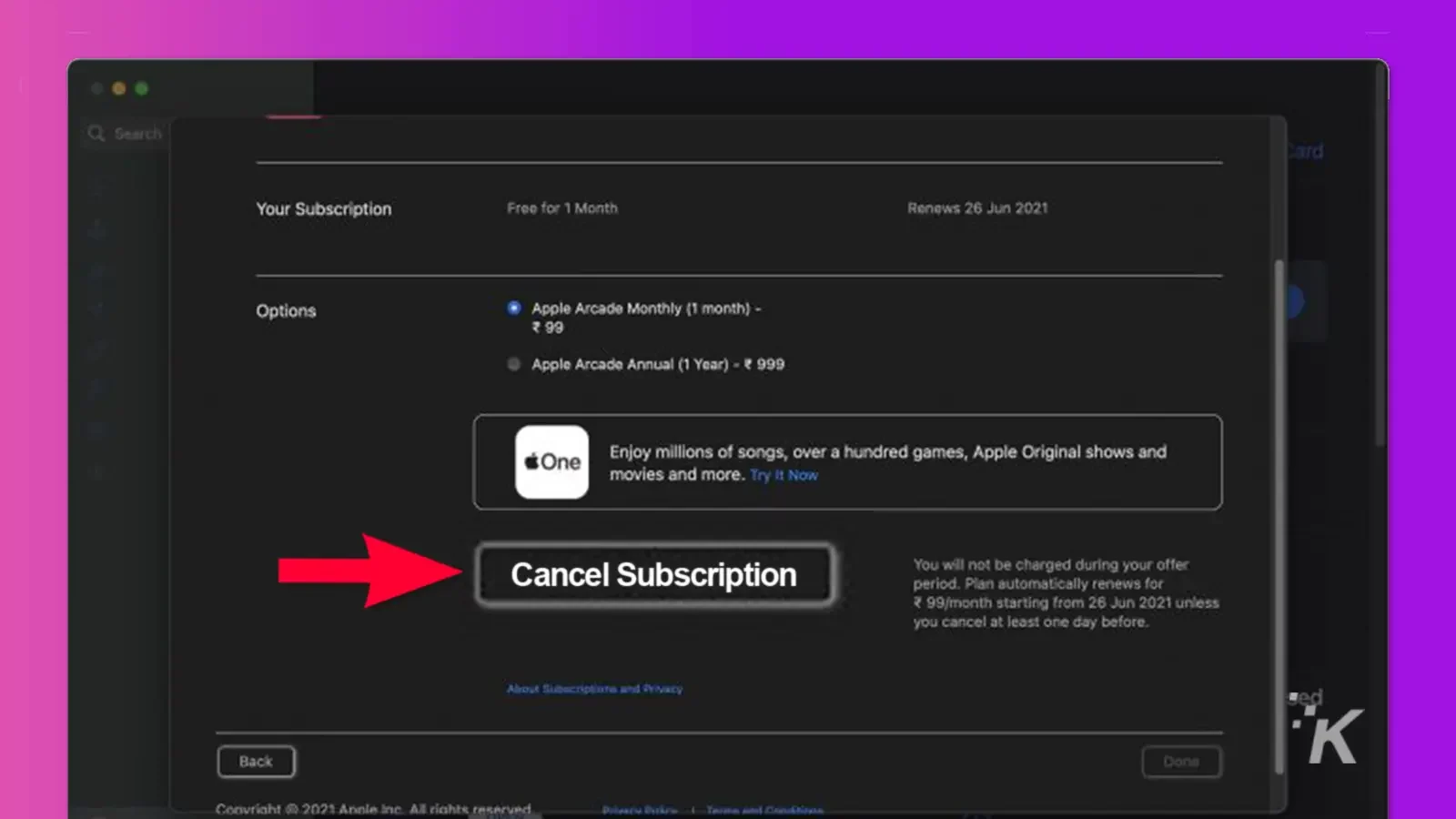This screenshot has height=819, width=1456.
Task: Click the 'Options' label
Action: [286, 311]
